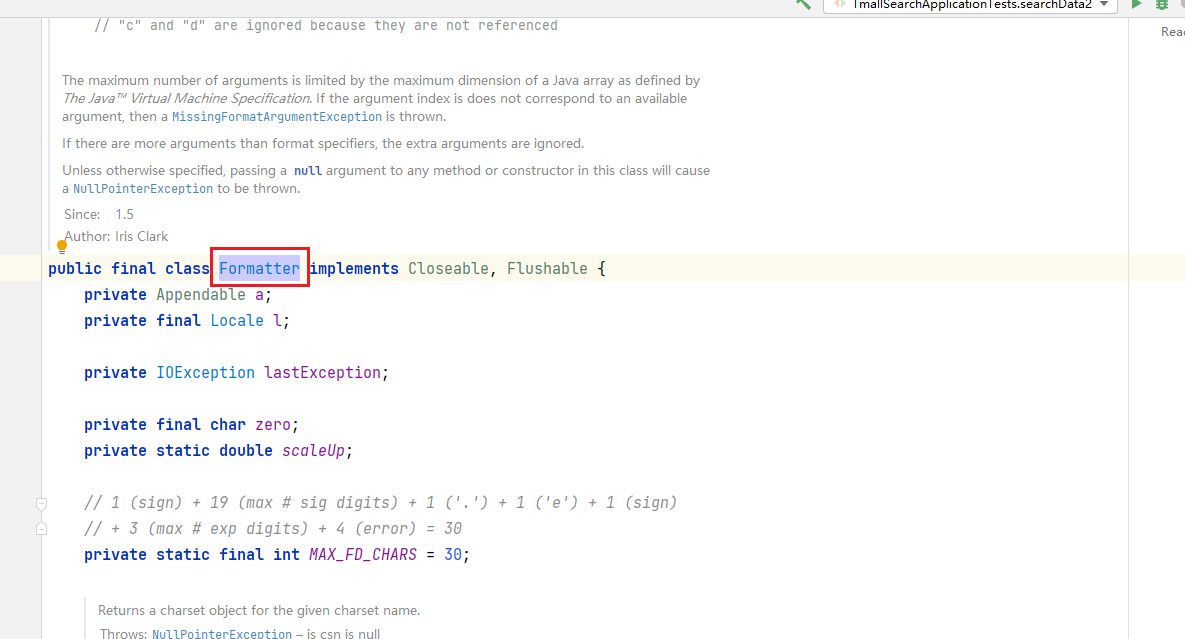Click the Appendable type in field declaration
The width and height of the screenshot is (1185, 639).
coord(201,295)
